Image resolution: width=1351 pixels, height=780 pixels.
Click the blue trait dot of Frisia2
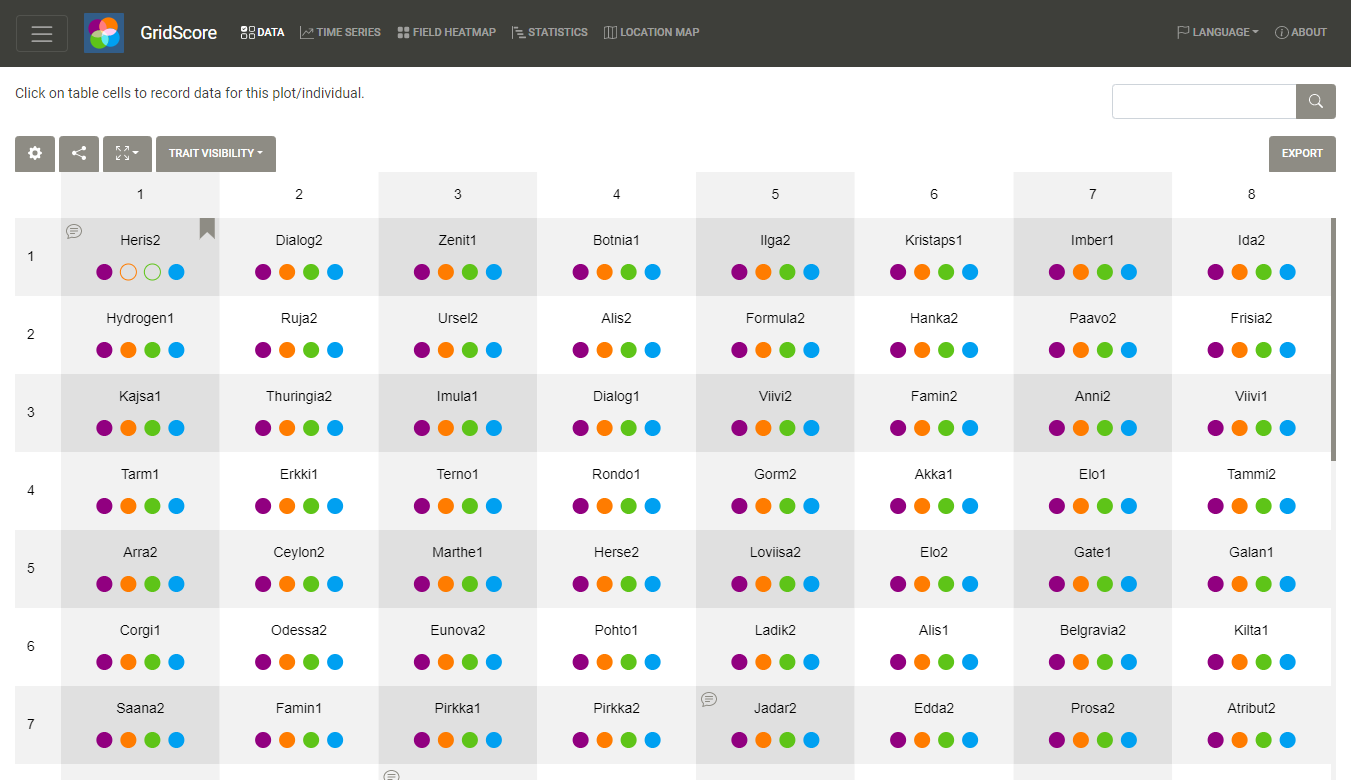[1287, 350]
